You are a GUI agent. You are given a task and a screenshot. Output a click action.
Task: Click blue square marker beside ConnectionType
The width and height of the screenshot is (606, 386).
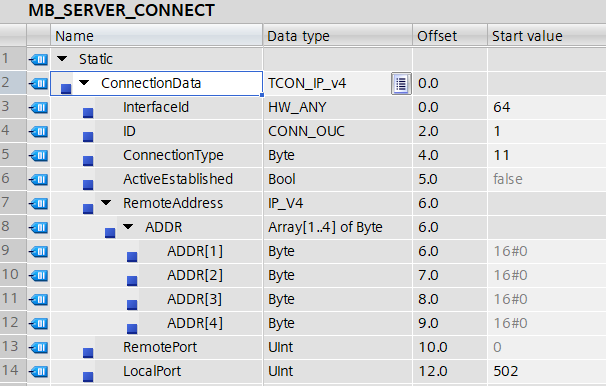click(88, 161)
